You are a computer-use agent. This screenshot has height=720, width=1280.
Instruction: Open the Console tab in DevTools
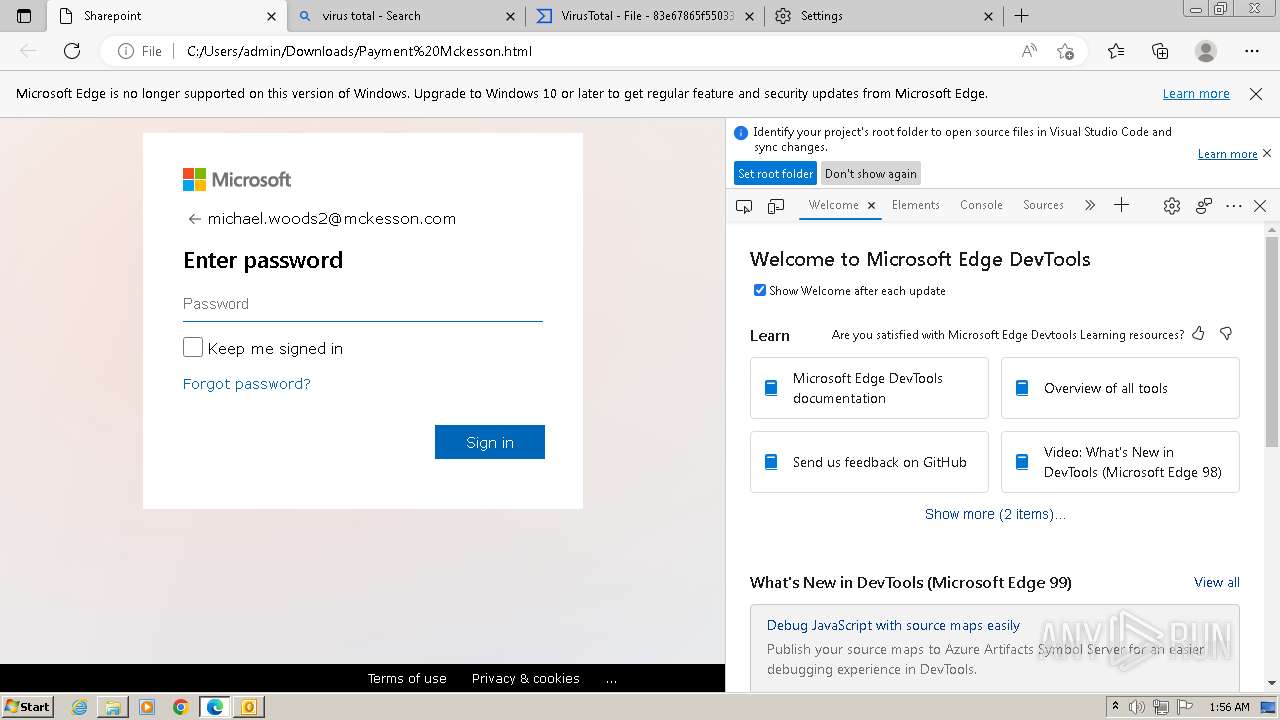pyautogui.click(x=981, y=205)
